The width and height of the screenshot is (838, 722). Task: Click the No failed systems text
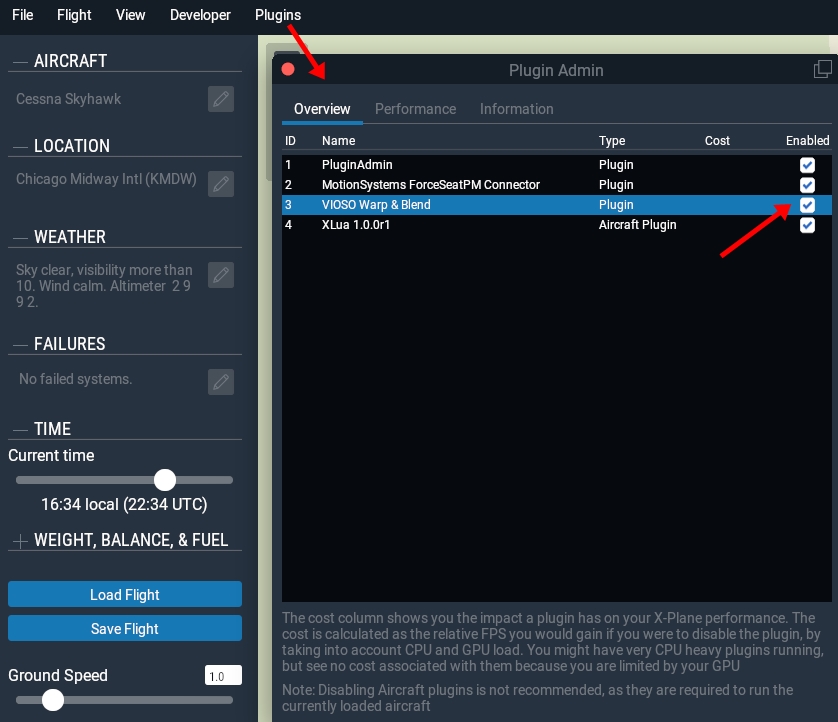[75, 379]
